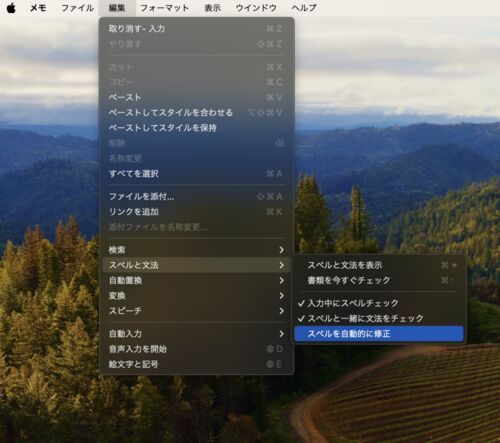Click the スペルと文法 submenu item

(196, 265)
